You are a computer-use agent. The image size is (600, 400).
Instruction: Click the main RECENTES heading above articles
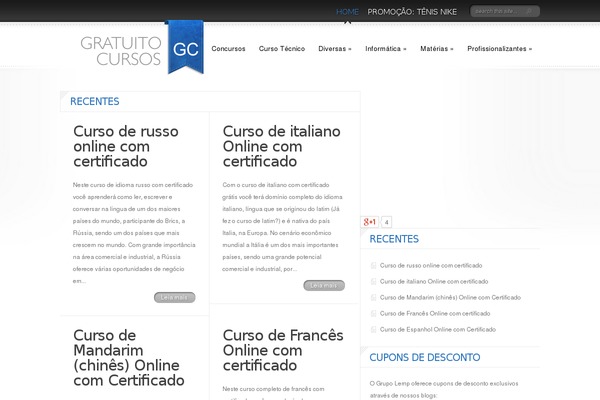95,101
